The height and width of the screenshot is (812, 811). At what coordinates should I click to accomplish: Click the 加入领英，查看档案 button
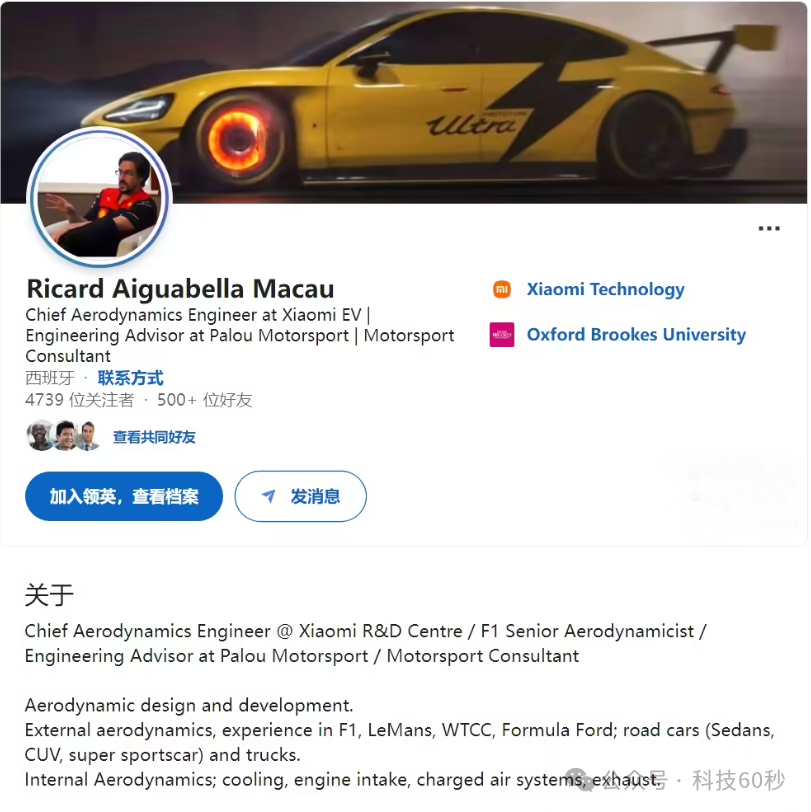[x=124, y=496]
